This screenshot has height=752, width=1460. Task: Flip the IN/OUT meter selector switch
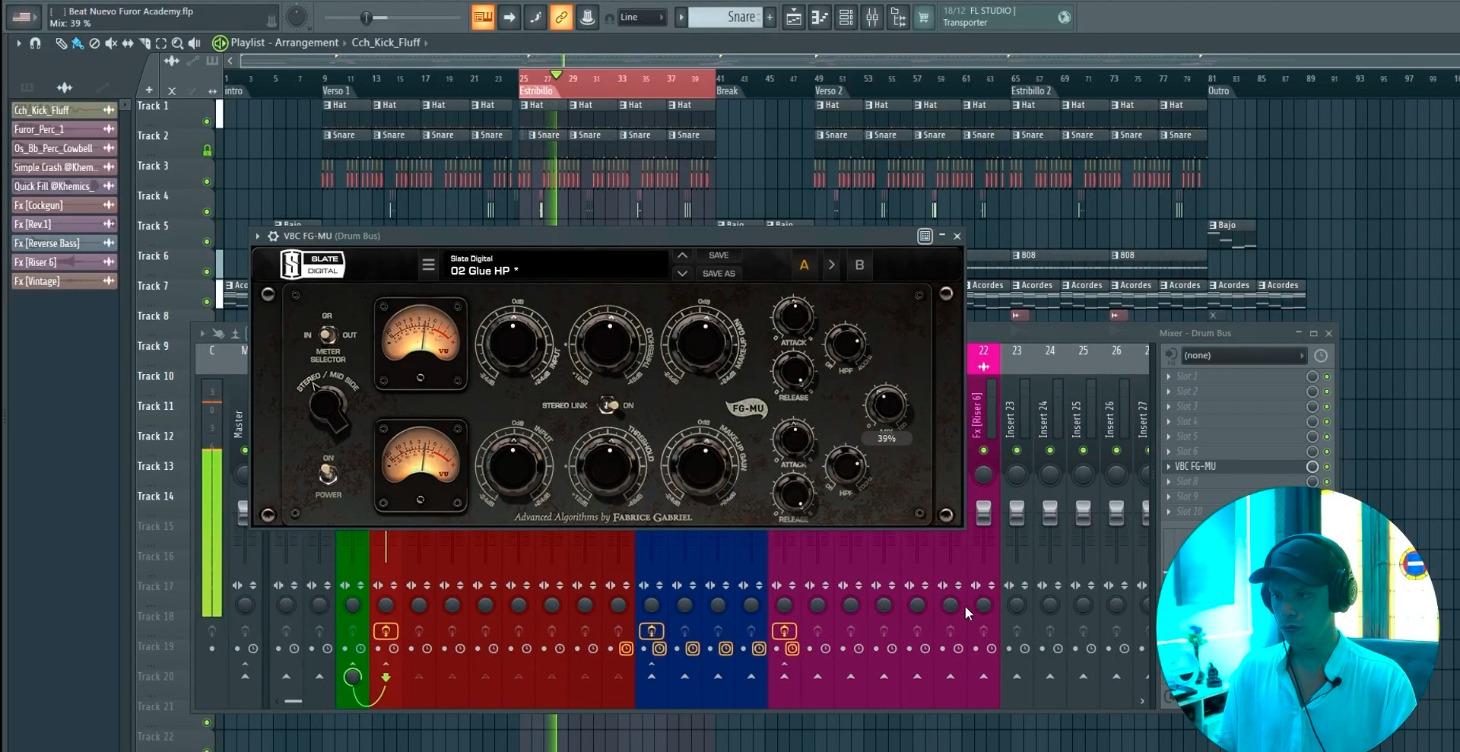326,334
